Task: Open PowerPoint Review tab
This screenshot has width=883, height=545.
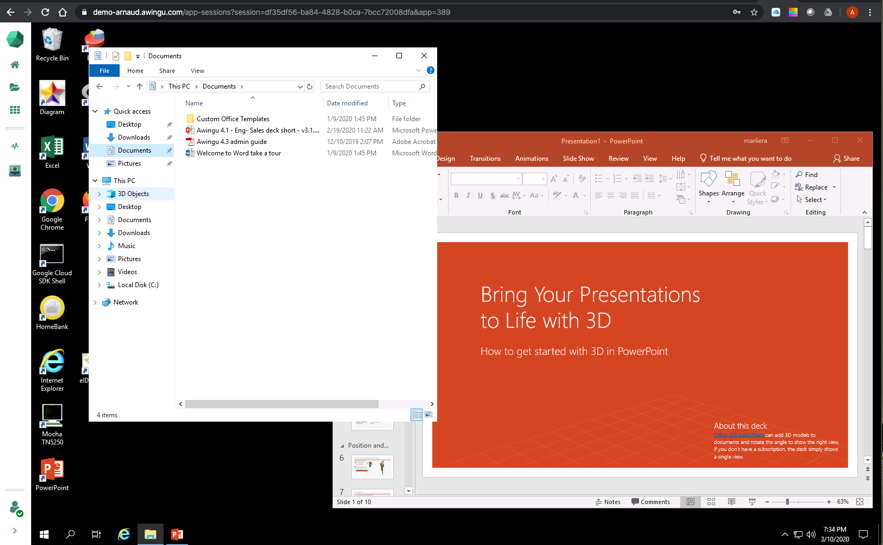Action: coord(618,158)
